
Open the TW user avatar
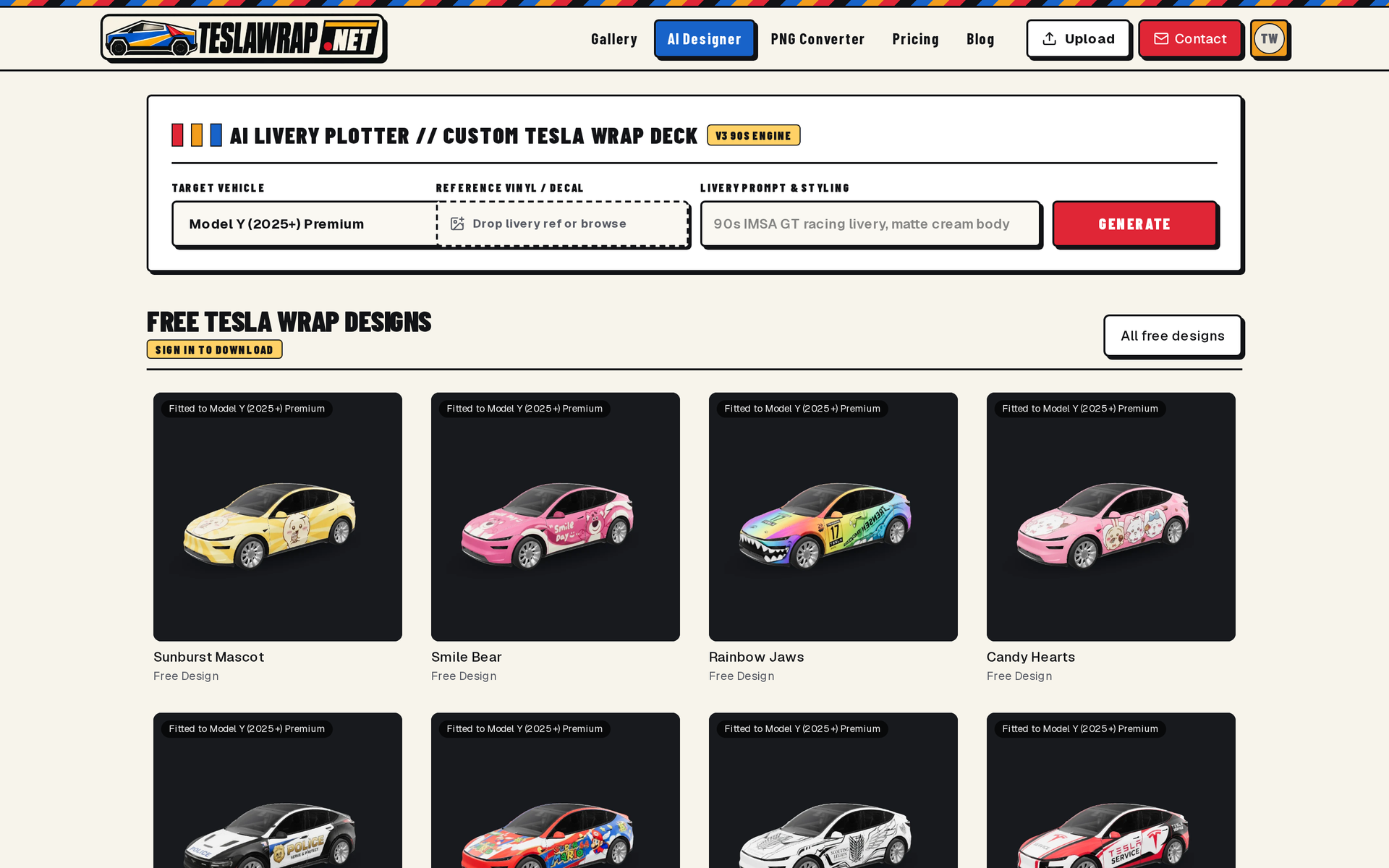1270,39
